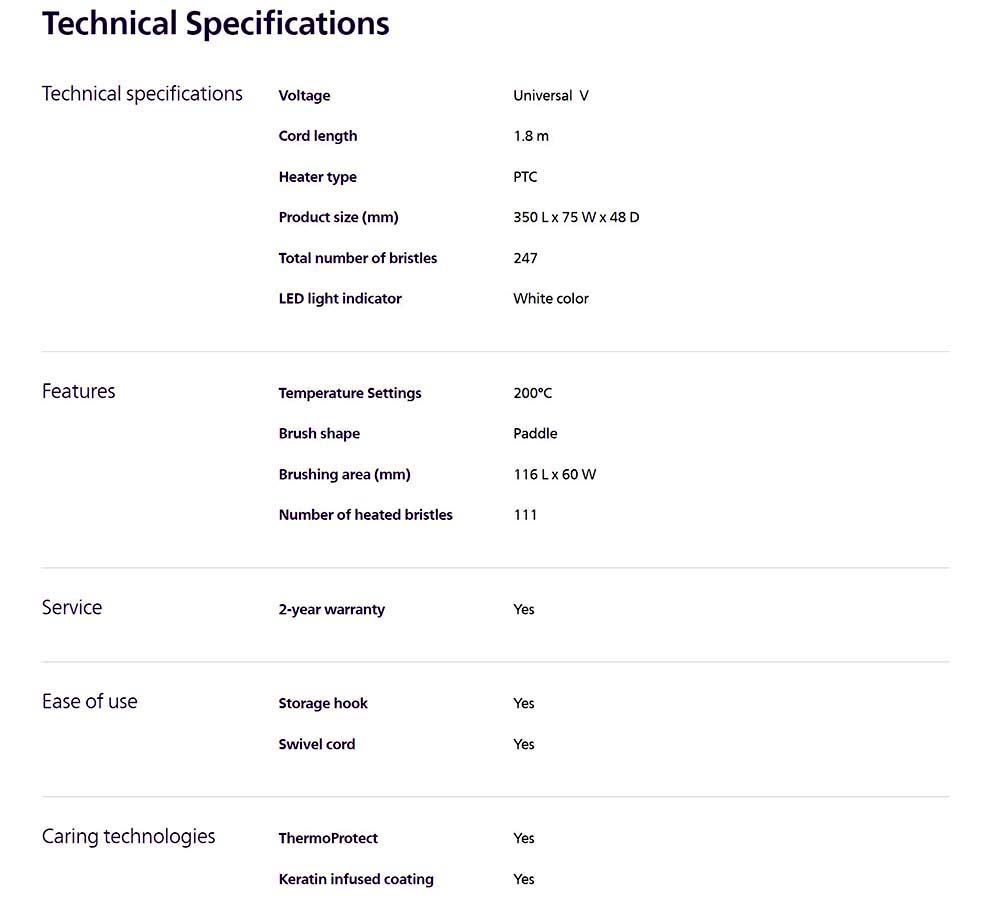Select the Product size (mm) label
This screenshot has height=903, width=995.
point(338,218)
